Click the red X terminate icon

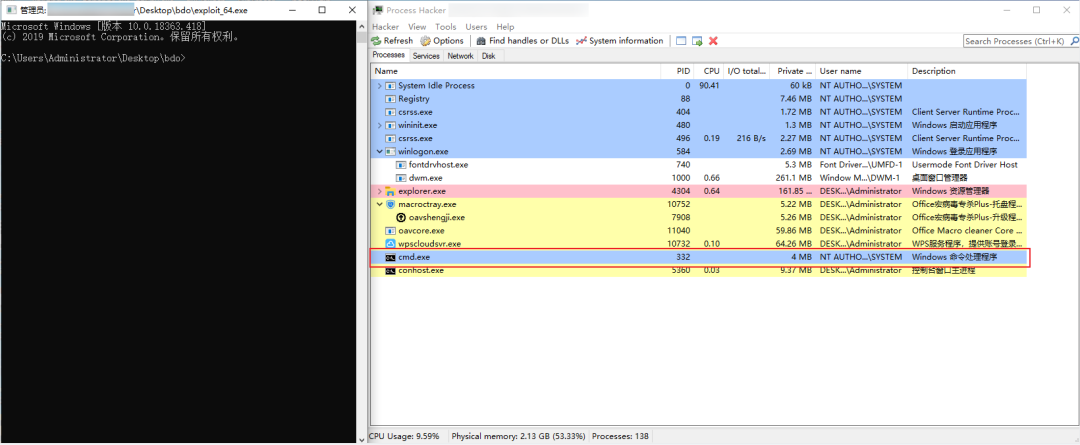pyautogui.click(x=714, y=41)
